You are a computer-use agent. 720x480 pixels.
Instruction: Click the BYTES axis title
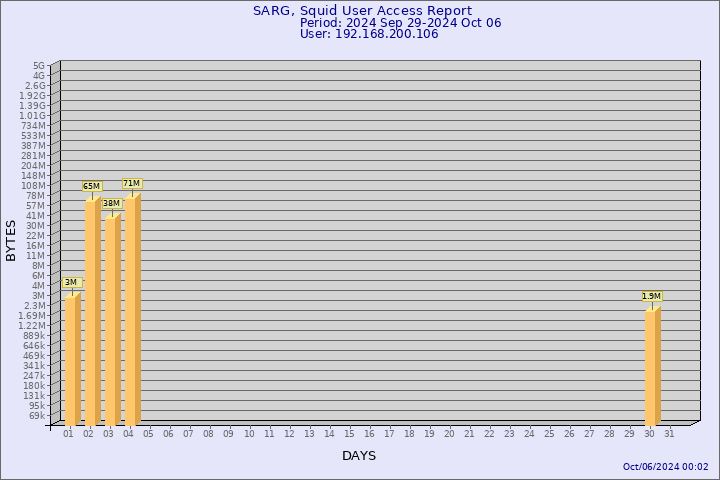(11, 240)
